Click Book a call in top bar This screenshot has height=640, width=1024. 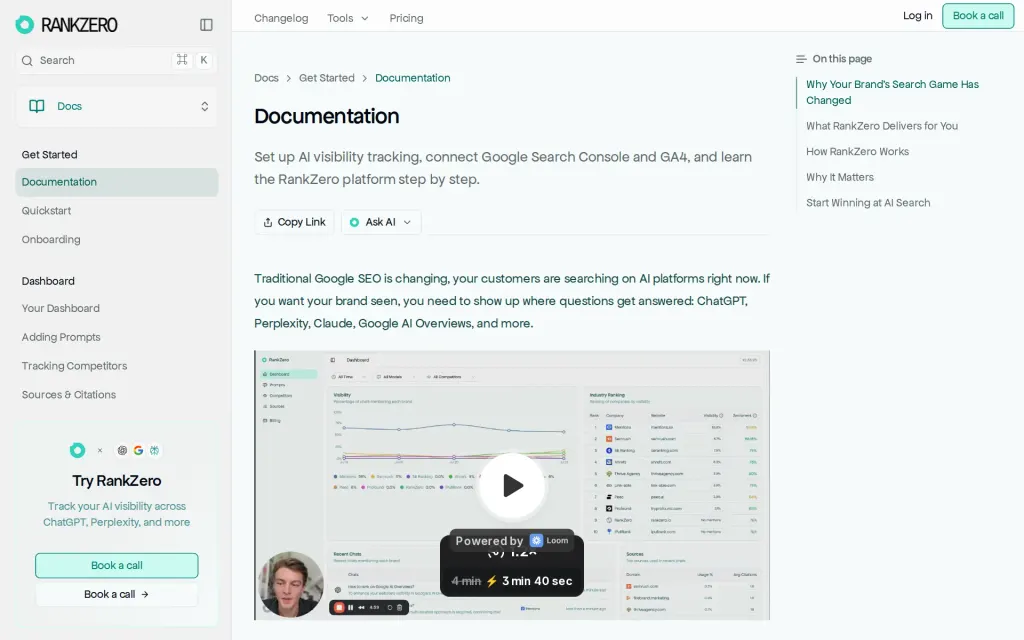[978, 16]
